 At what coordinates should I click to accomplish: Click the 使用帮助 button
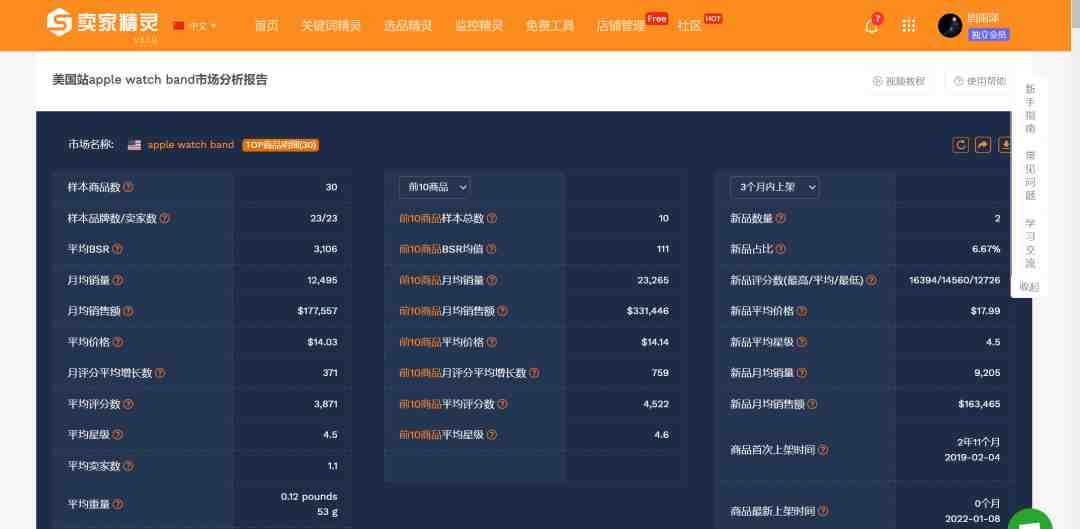tap(979, 81)
